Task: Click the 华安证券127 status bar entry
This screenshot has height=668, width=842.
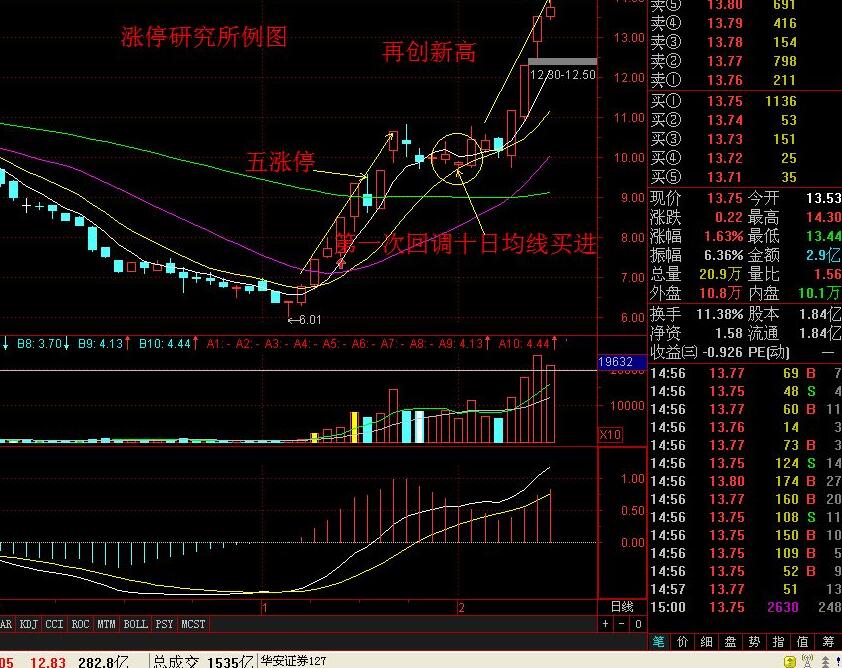Action: pos(294,661)
